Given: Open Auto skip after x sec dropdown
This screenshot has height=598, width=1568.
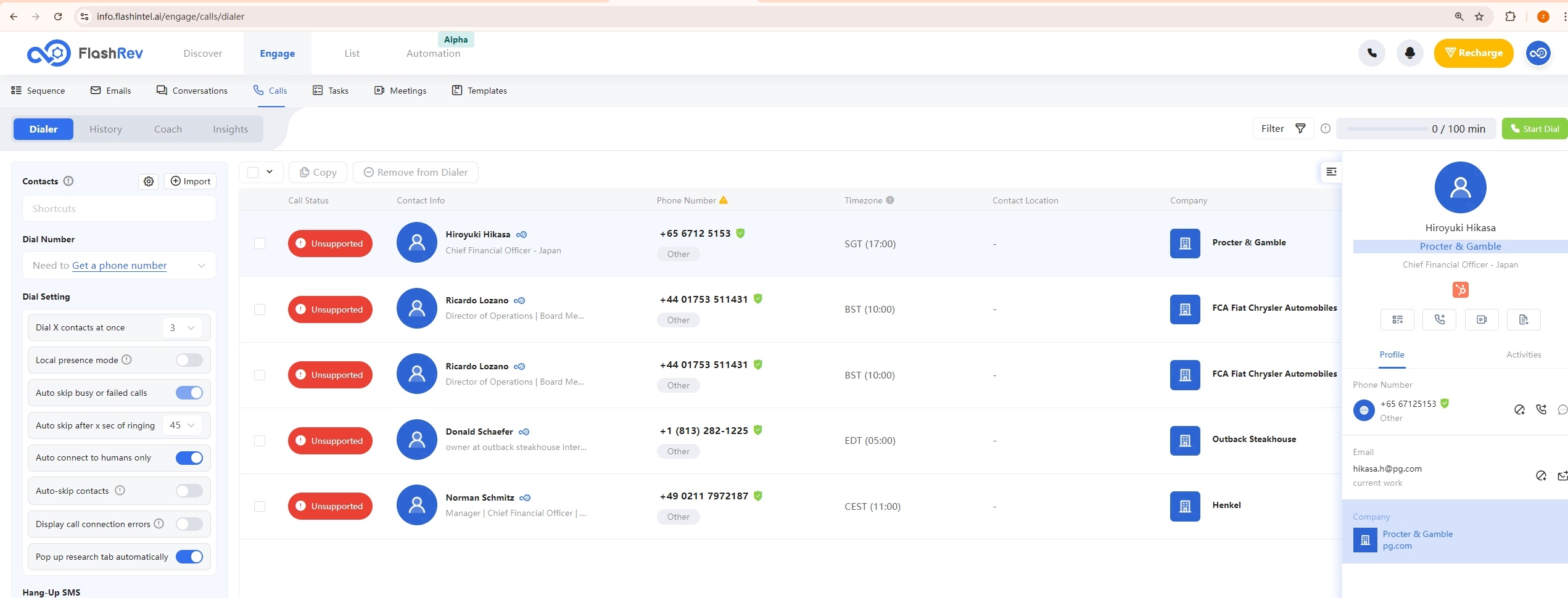Looking at the screenshot, I should click(x=183, y=425).
